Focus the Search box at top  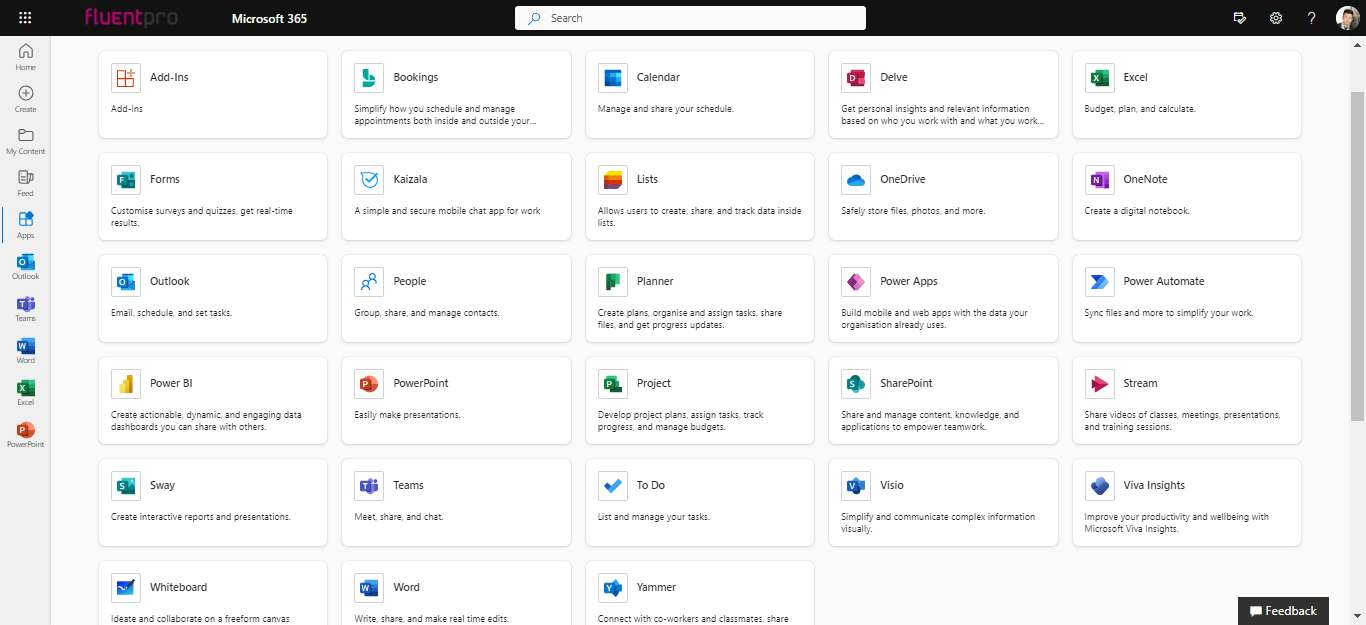(x=690, y=18)
